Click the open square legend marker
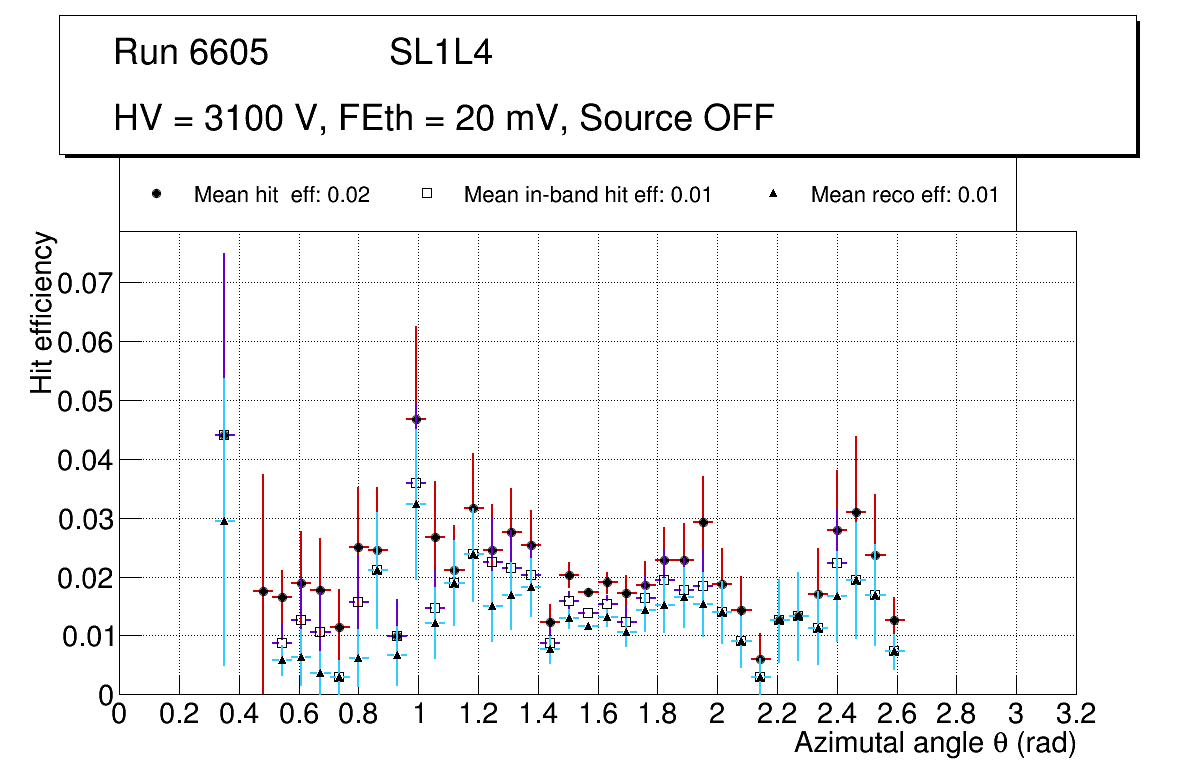Image resolution: width=1196 pixels, height=772 pixels. (x=427, y=195)
